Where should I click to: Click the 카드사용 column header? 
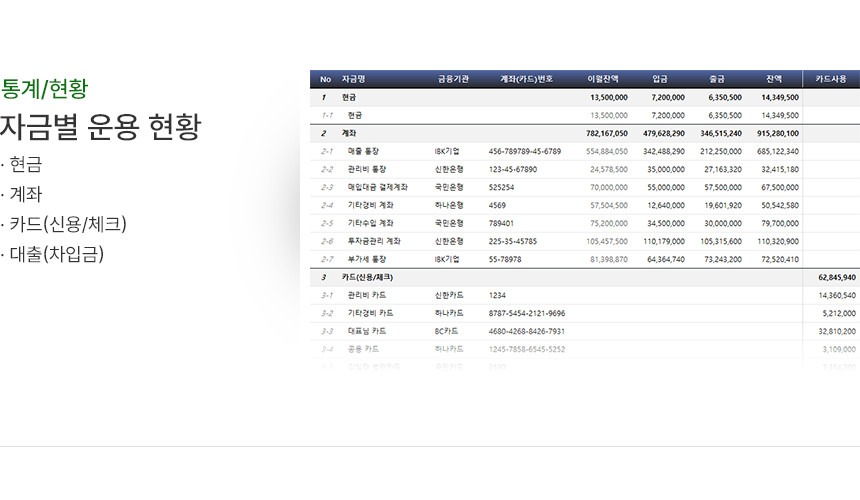click(831, 78)
